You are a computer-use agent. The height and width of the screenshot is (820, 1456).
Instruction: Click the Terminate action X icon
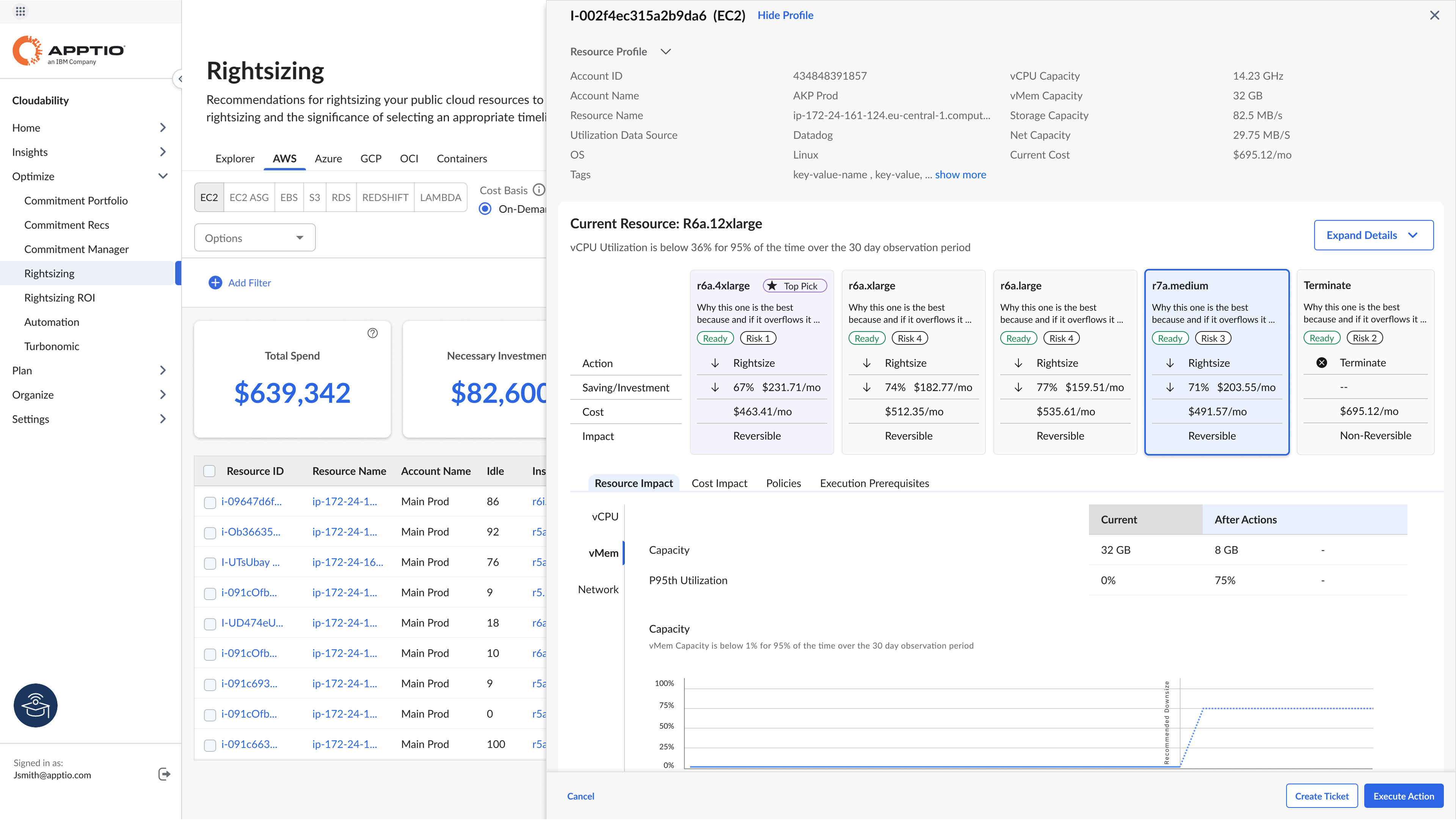tap(1321, 363)
